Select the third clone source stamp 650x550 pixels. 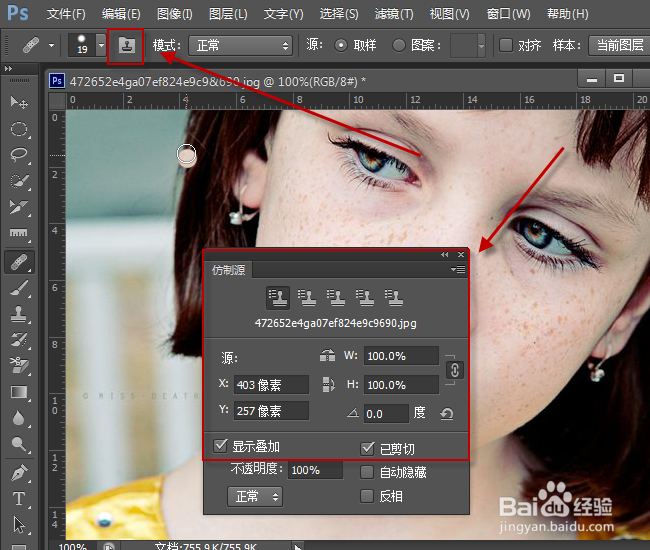click(336, 298)
